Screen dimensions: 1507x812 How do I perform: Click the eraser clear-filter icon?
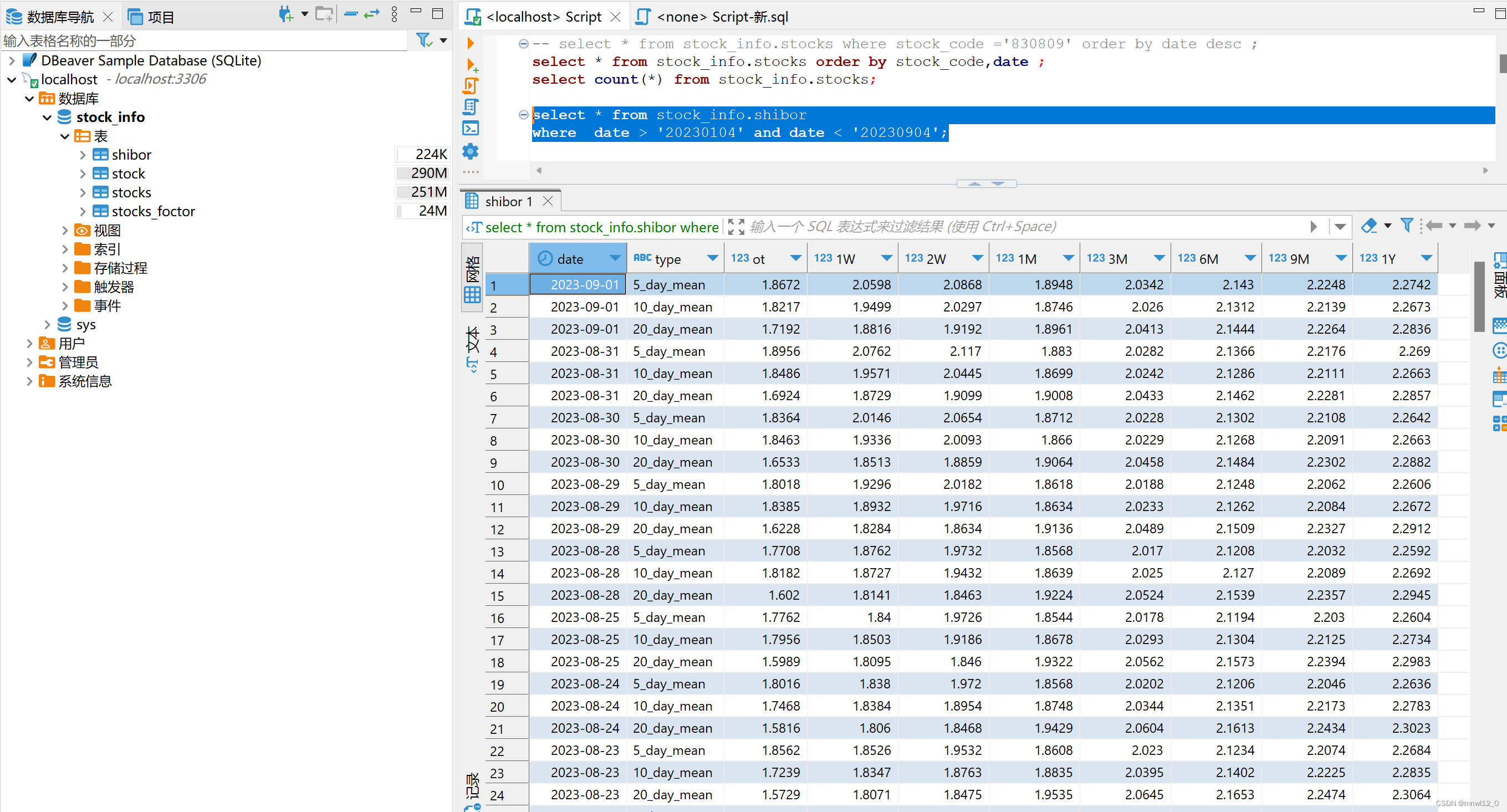[1368, 226]
